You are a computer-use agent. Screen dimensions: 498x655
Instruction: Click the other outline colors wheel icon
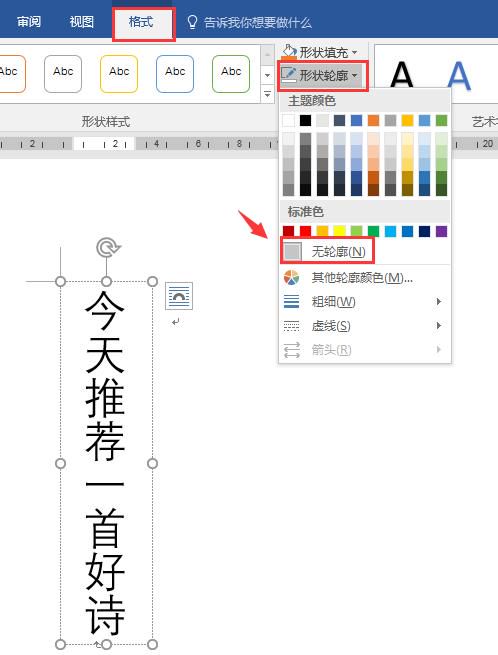pos(291,277)
